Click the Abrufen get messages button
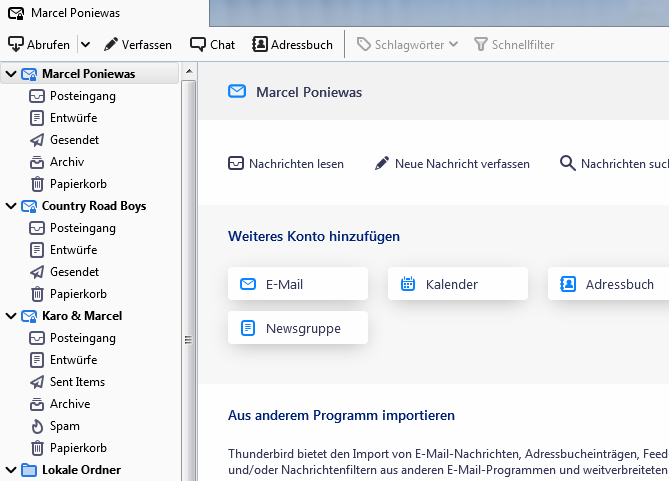Screen dimensions: 669x481 point(39,44)
